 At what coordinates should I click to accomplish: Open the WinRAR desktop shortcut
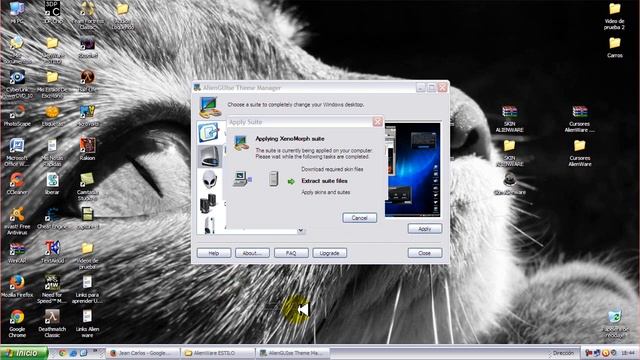[17, 252]
